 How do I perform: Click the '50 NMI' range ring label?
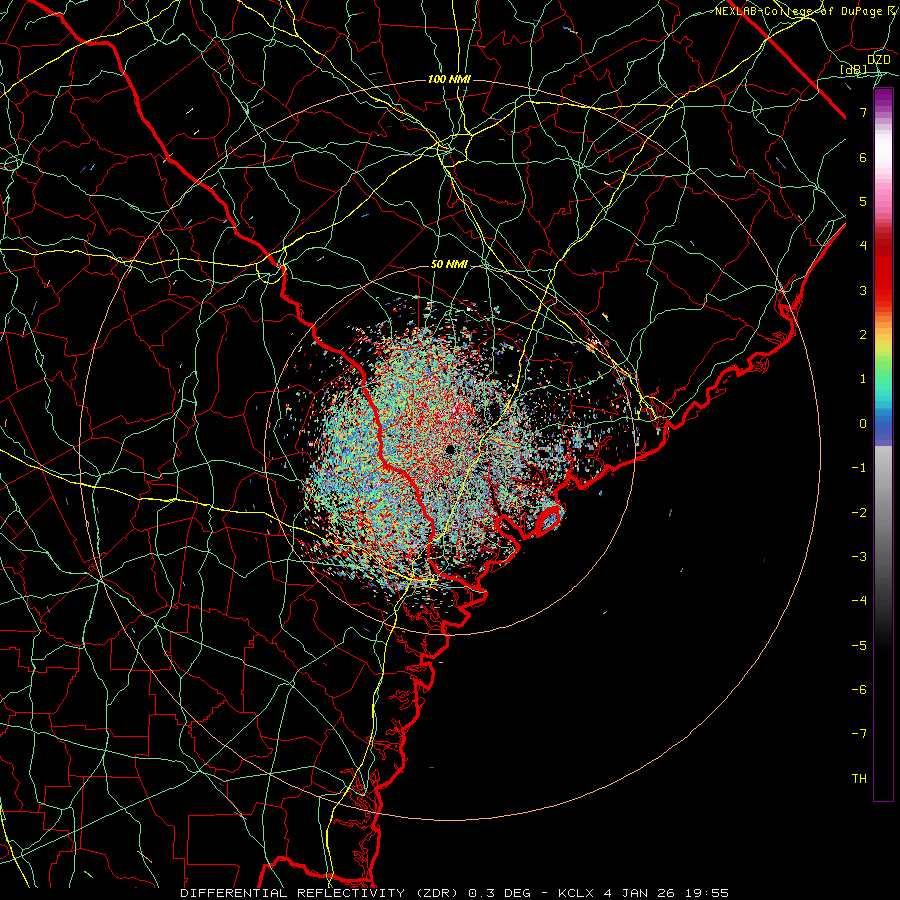coord(449,265)
